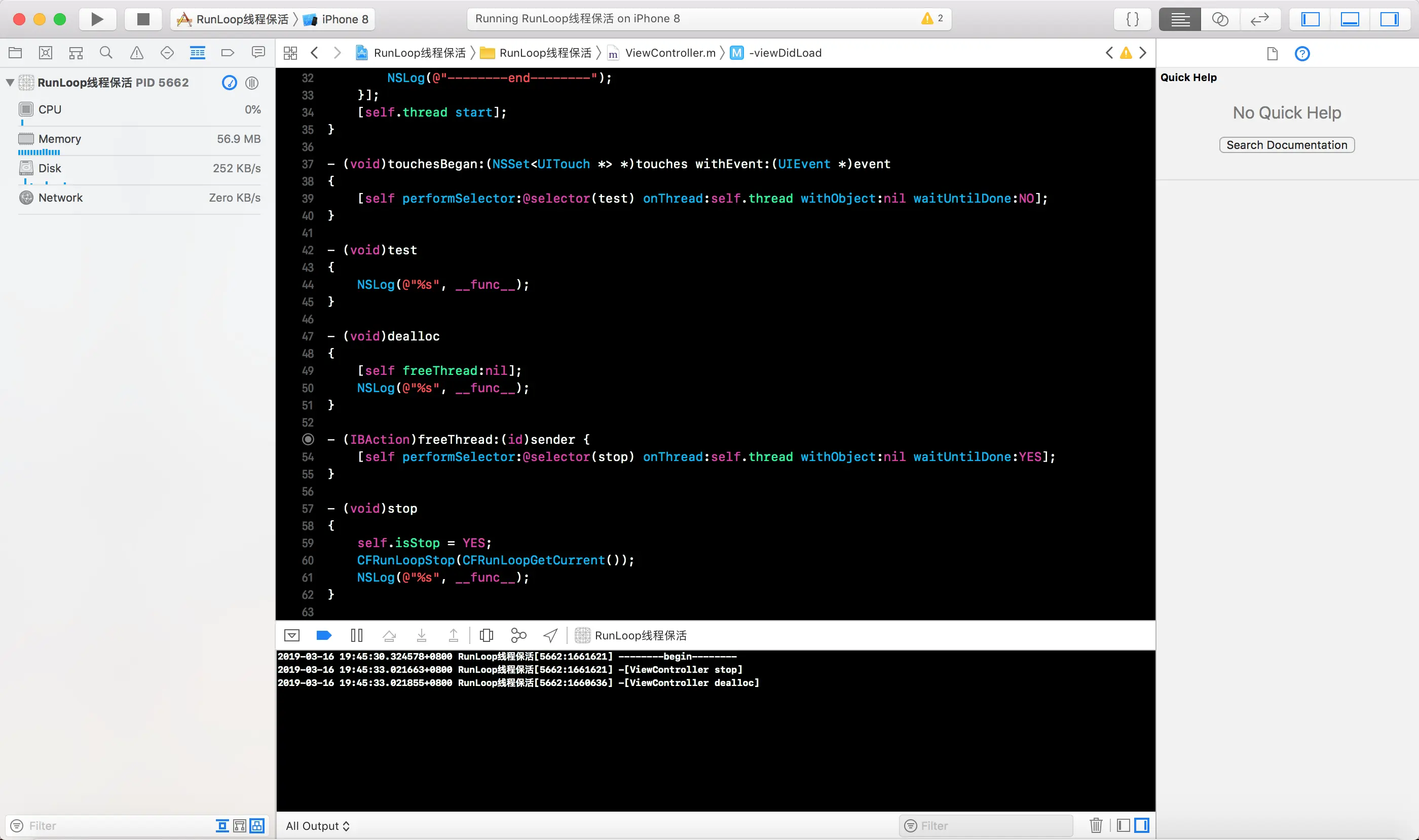Open the Issue navigator warning icon
The image size is (1419, 840).
(136, 53)
